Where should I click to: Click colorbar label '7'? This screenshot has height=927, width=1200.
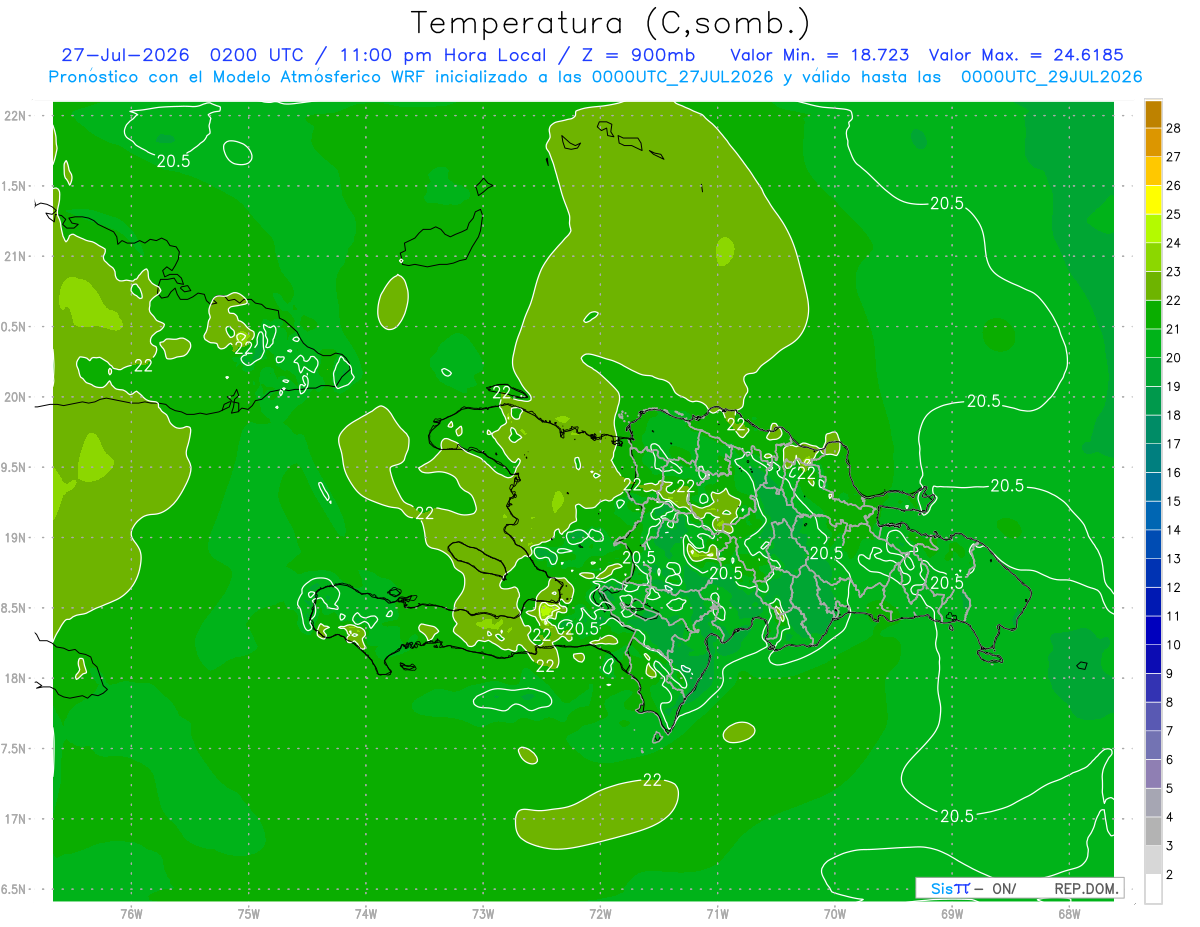(x=1170, y=731)
